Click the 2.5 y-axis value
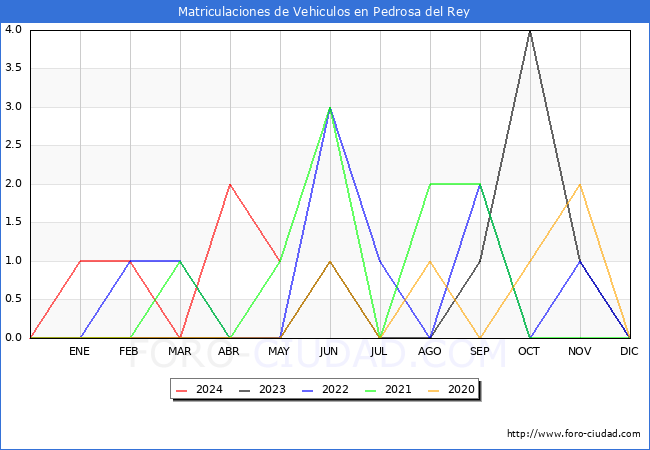This screenshot has height=450, width=650. [13, 145]
